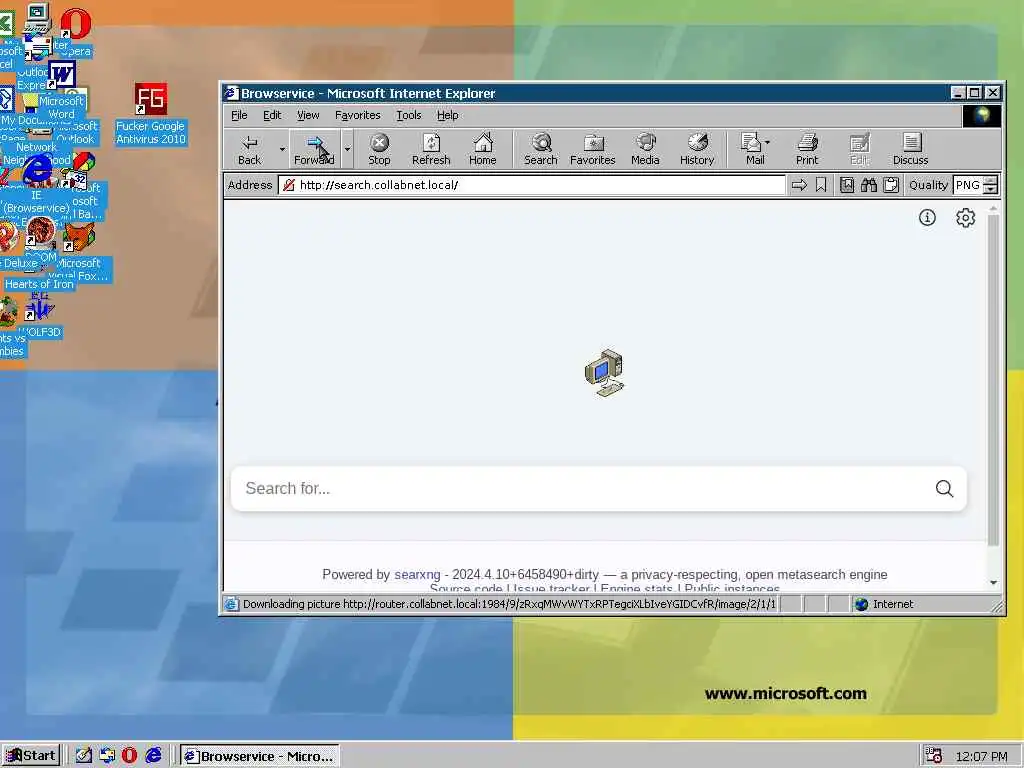Click the scrollbar down arrow

click(993, 583)
